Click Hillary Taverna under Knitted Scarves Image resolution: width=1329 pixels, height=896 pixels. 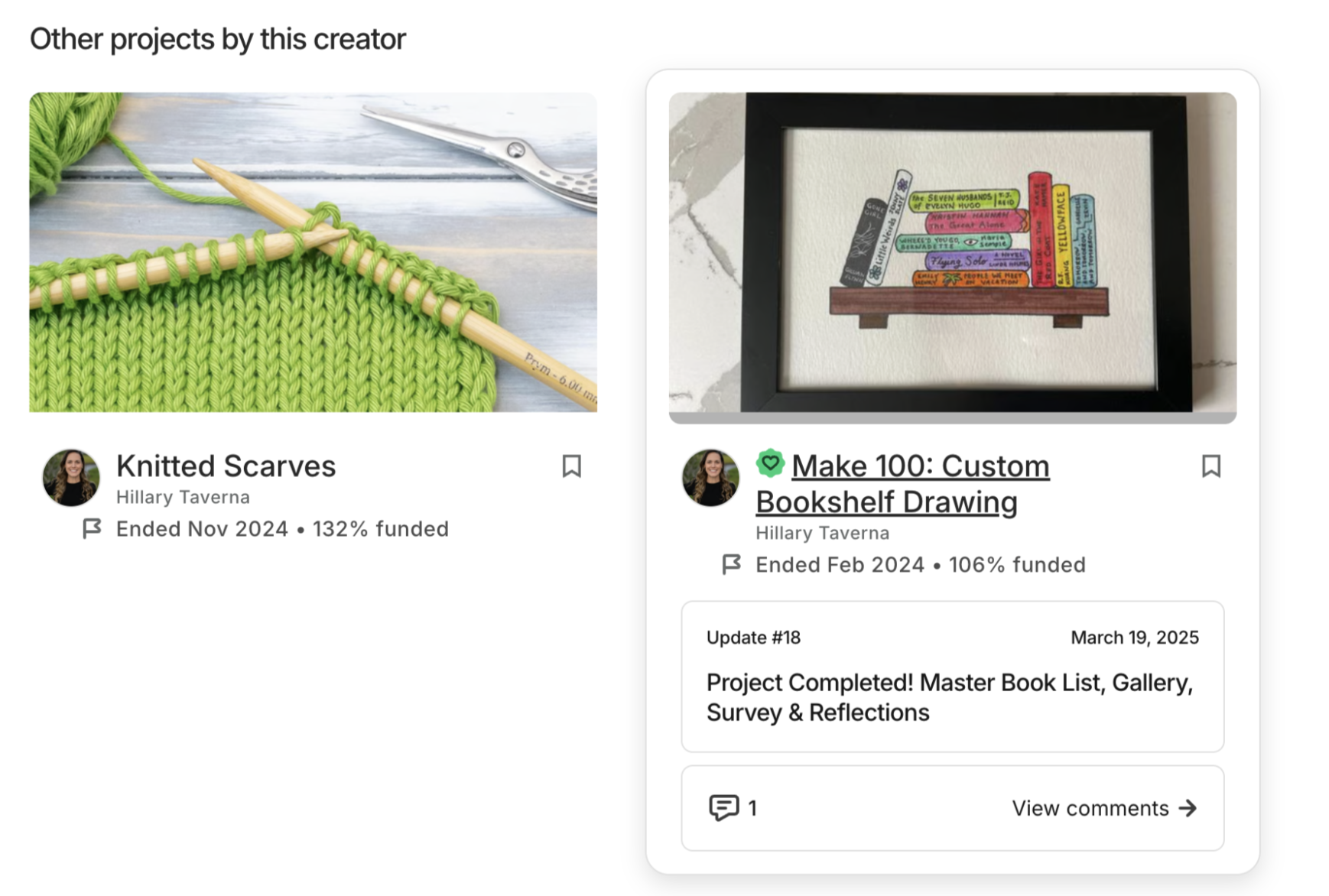coord(183,497)
